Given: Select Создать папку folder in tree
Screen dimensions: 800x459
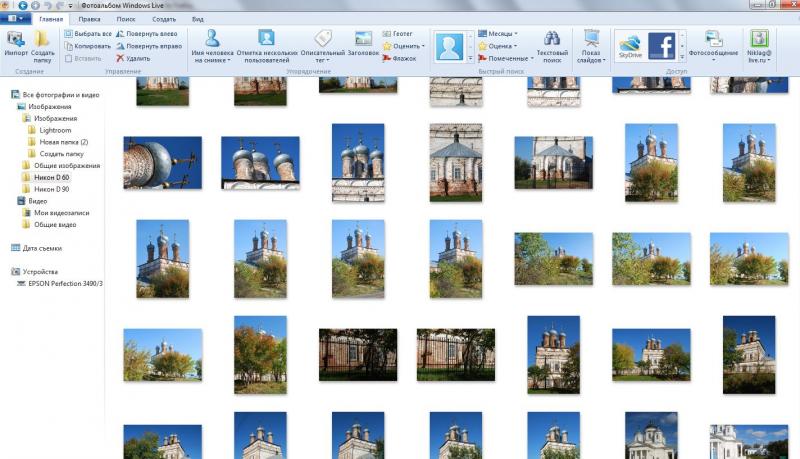Looking at the screenshot, I should point(56,154).
